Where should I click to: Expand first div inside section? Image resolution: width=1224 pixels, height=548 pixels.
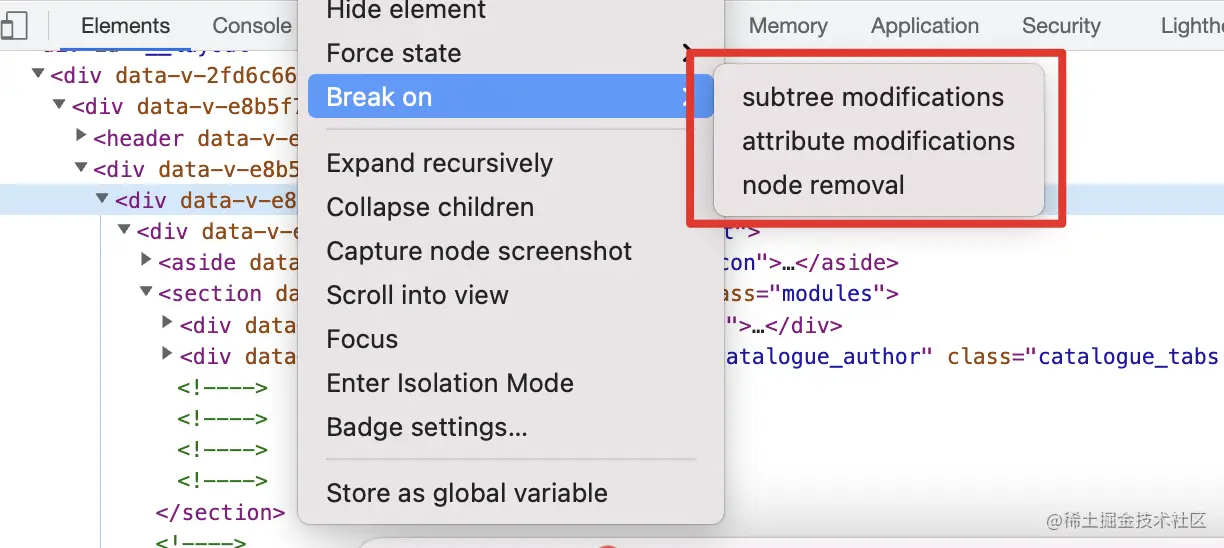click(x=168, y=324)
